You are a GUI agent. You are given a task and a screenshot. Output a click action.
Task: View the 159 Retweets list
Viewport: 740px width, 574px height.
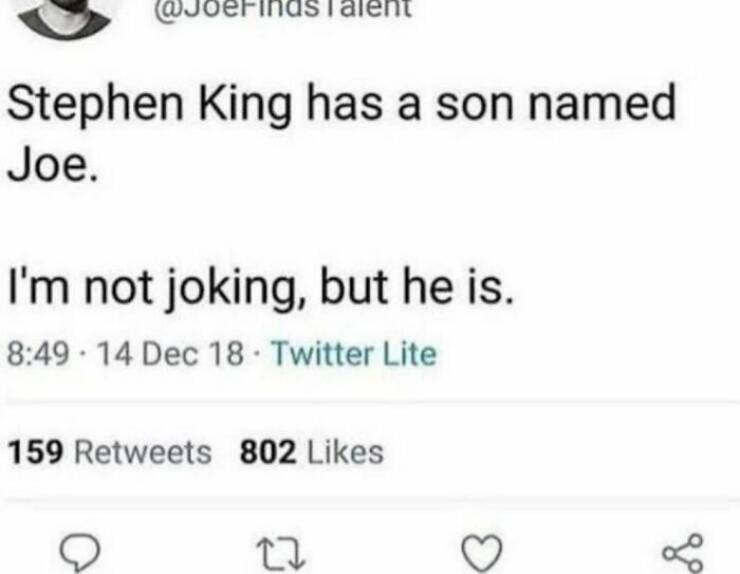[110, 452]
